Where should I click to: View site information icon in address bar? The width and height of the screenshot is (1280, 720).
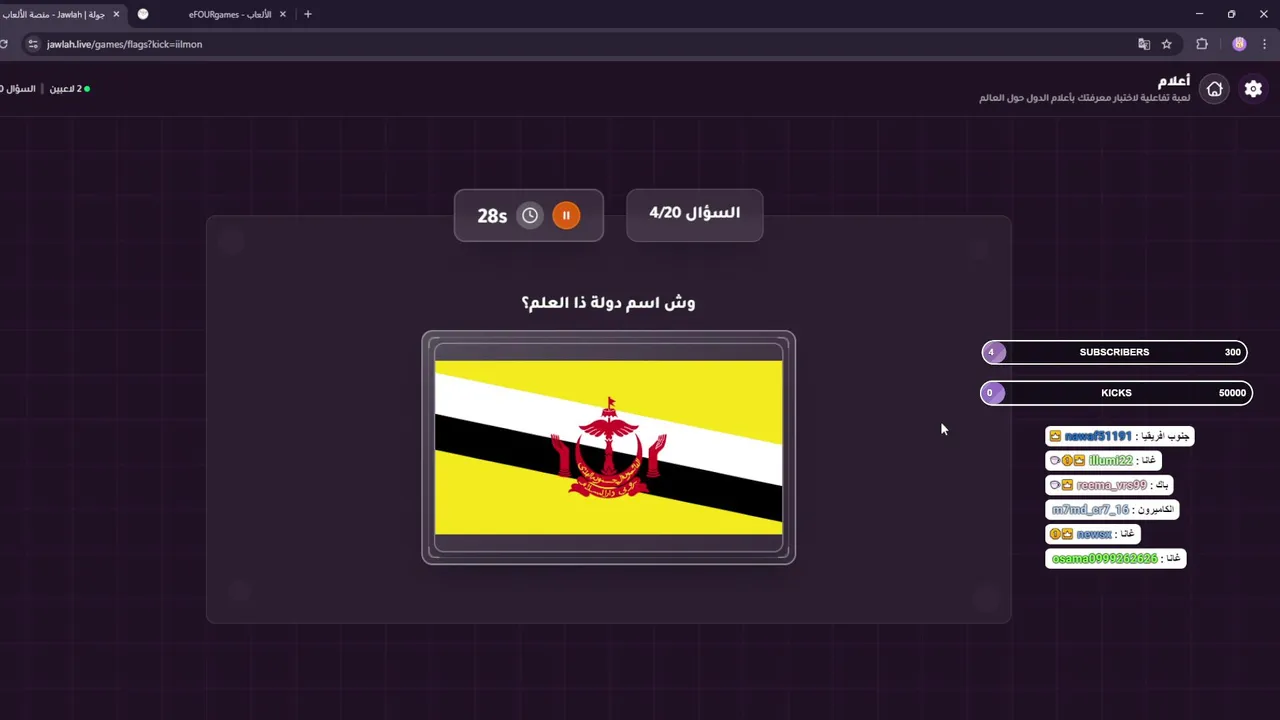point(32,44)
